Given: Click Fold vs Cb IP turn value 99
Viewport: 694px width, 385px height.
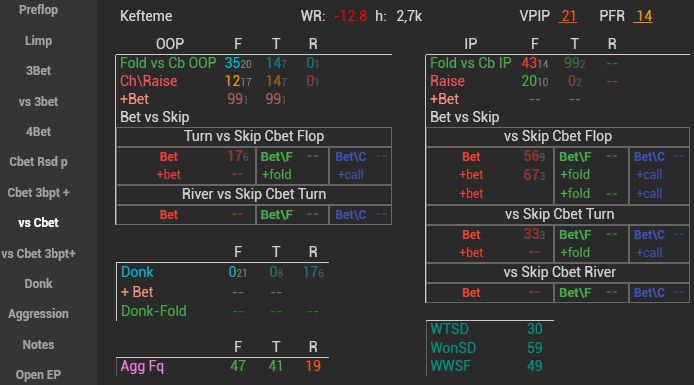Looking at the screenshot, I should (572, 63).
